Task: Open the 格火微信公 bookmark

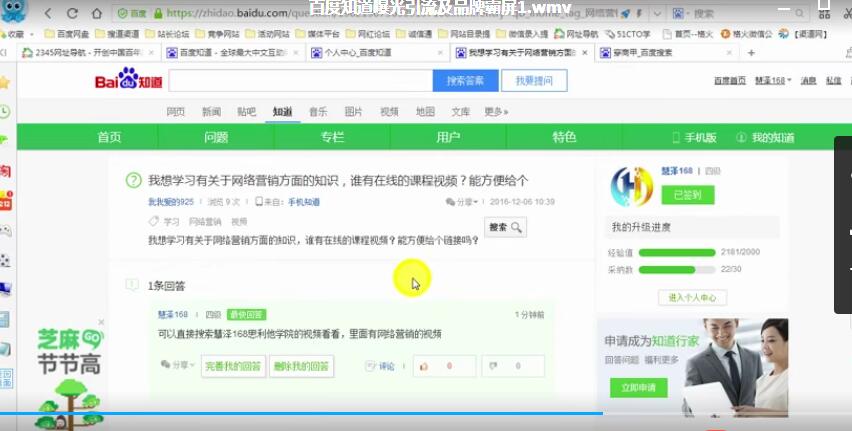Action: pos(747,34)
